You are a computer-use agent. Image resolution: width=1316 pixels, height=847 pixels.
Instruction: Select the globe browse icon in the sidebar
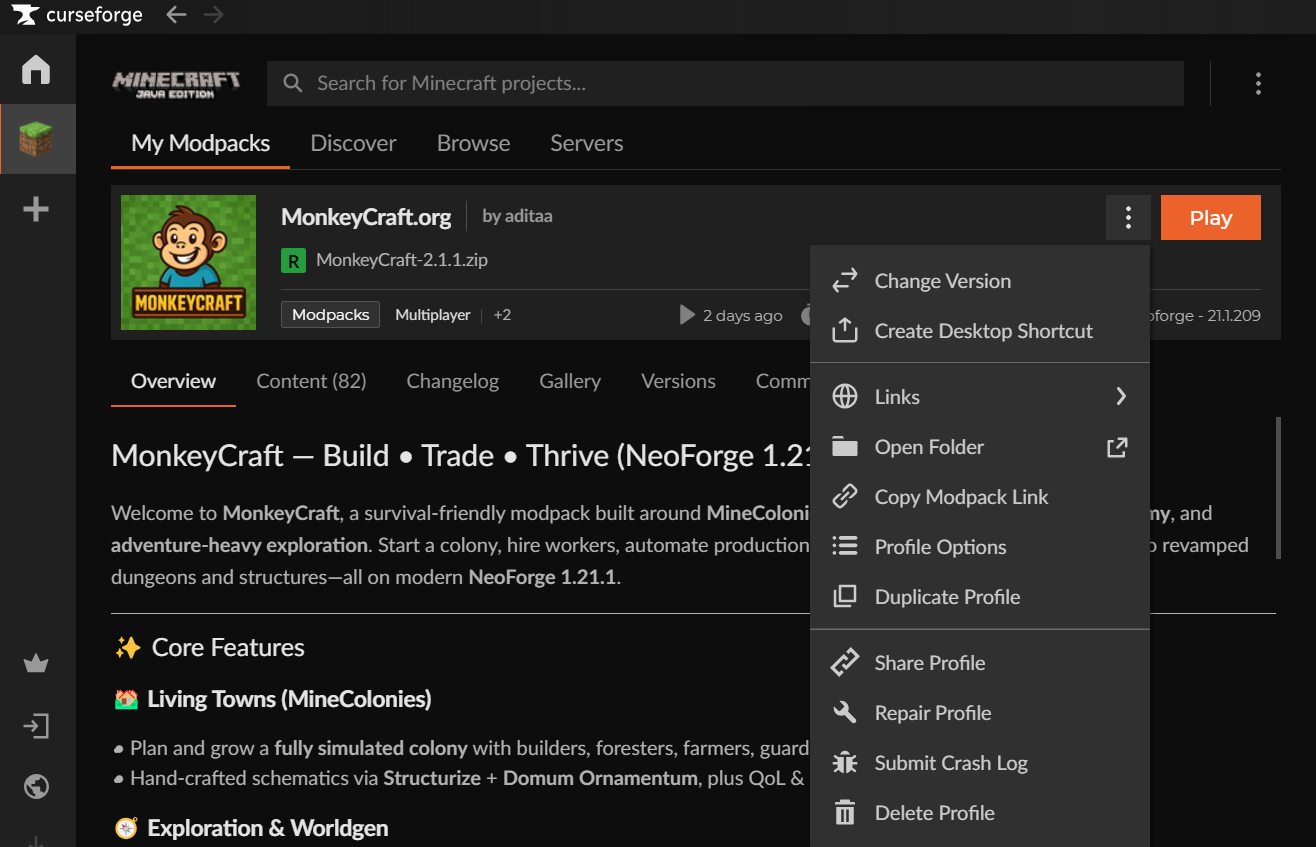[36, 787]
